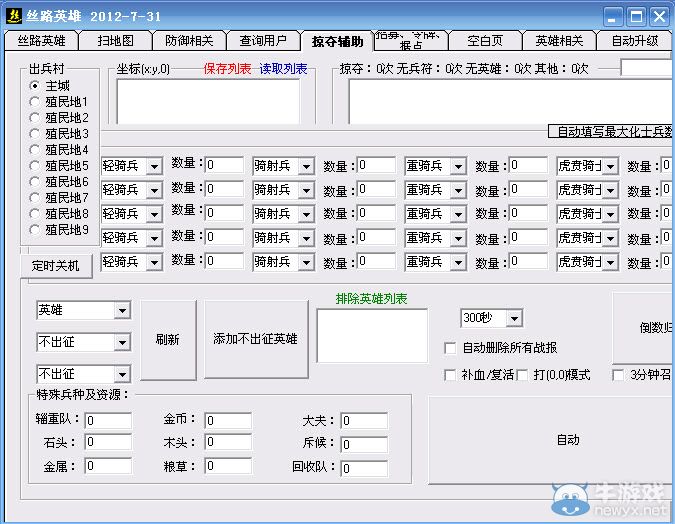Image resolution: width=675 pixels, height=524 pixels.
Task: Switch to the 防御相关 tab
Action: (x=189, y=41)
